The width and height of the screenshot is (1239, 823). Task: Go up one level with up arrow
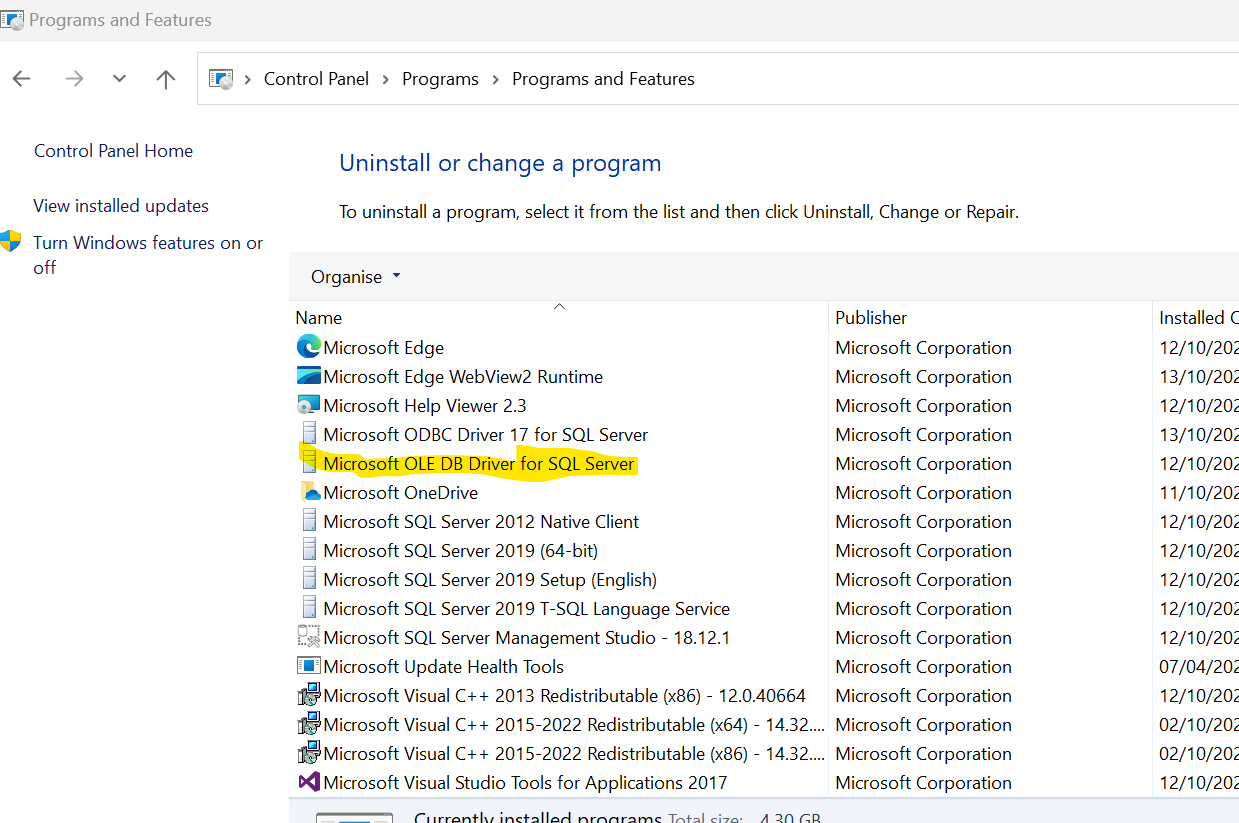tap(166, 79)
